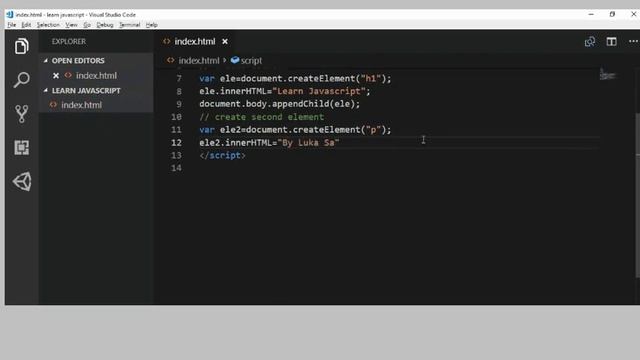Viewport: 640px width, 360px height.
Task: Open the Selection menu
Action: 48,25
